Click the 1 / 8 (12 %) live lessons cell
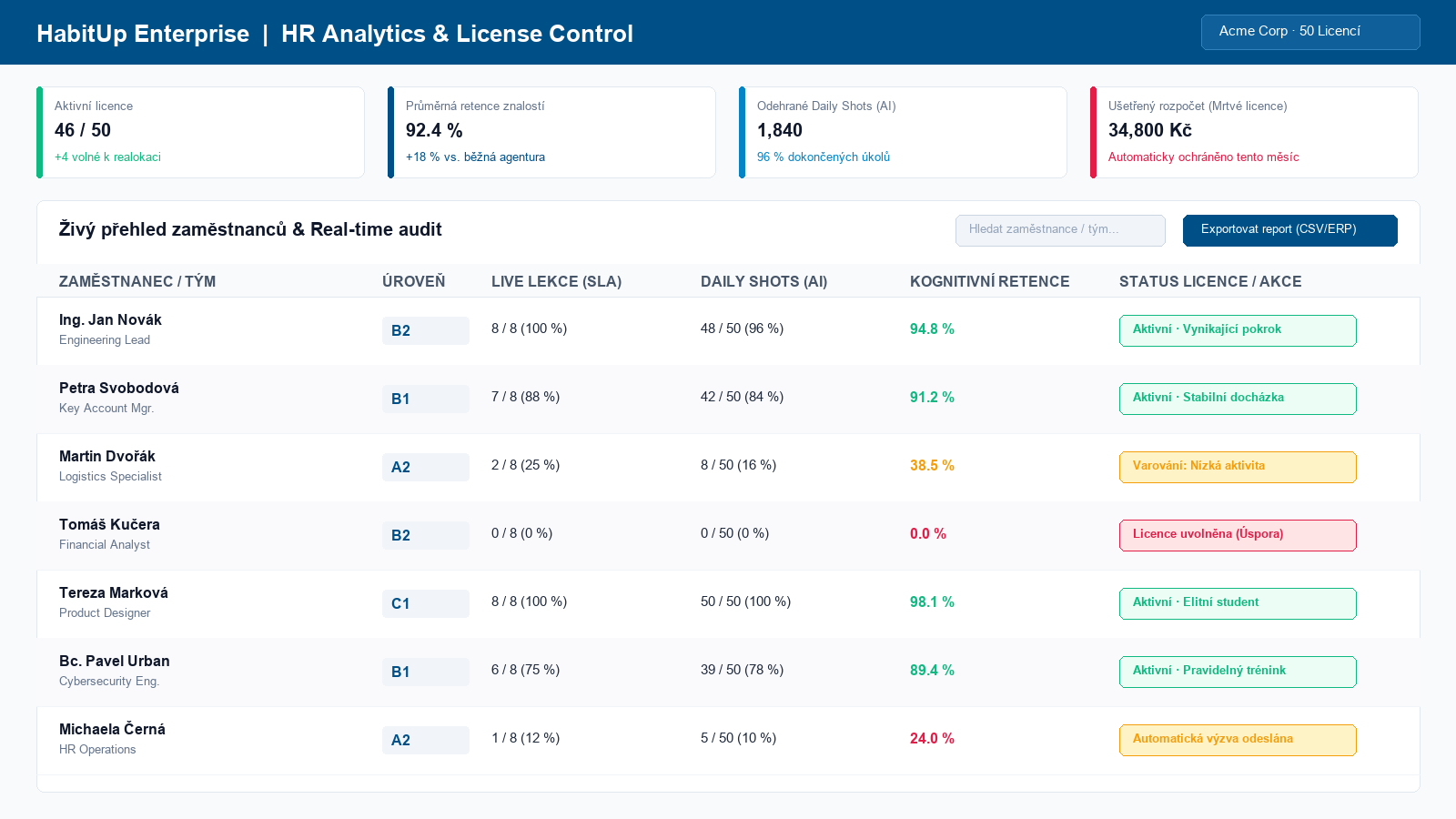1456x819 pixels. [x=525, y=738]
